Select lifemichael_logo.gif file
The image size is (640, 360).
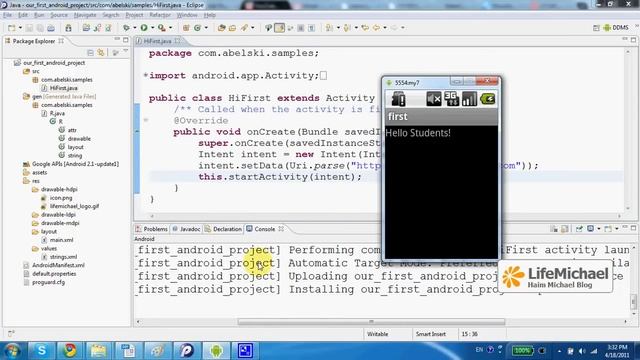[x=70, y=207]
